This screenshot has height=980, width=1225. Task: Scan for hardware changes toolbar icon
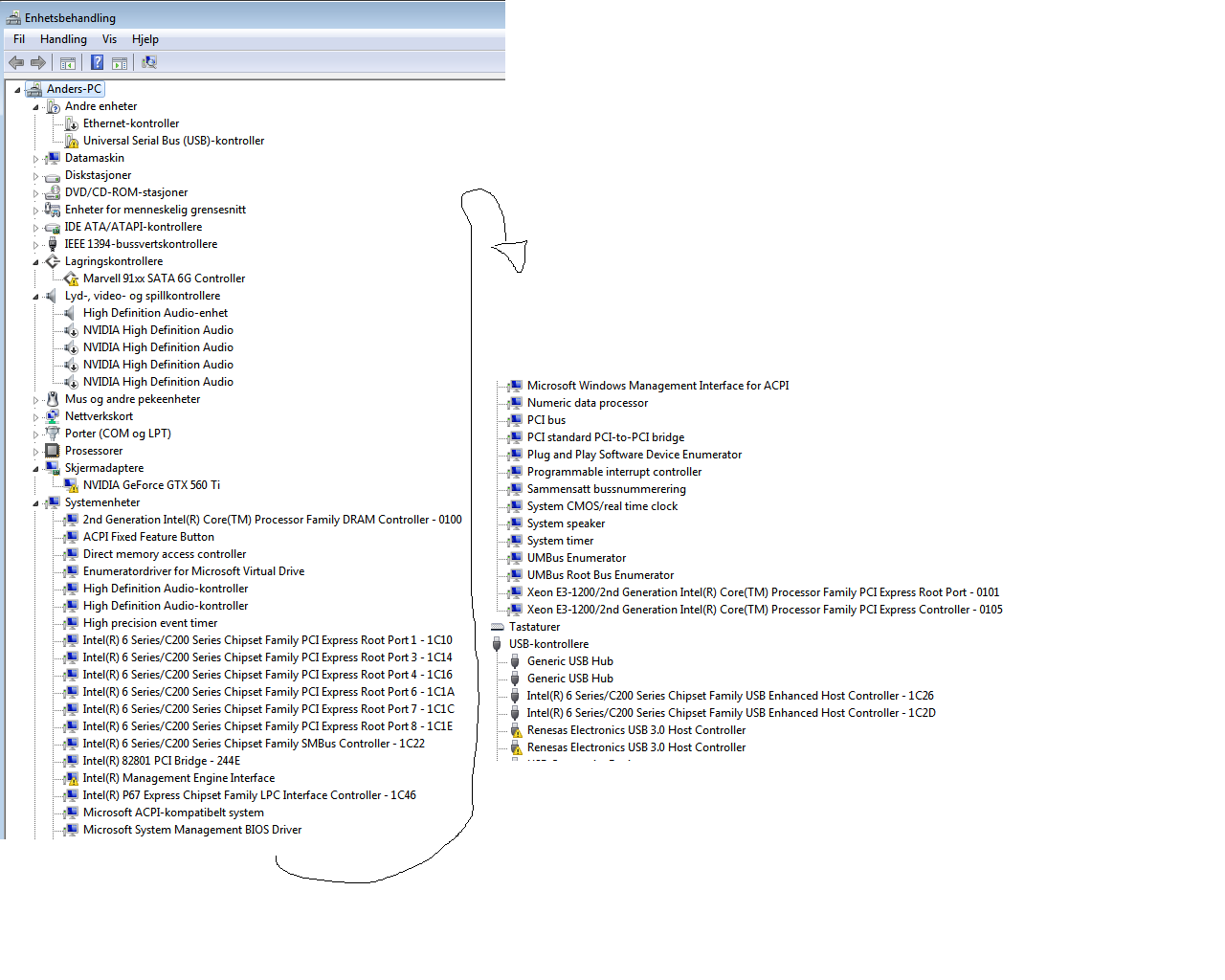[x=149, y=63]
